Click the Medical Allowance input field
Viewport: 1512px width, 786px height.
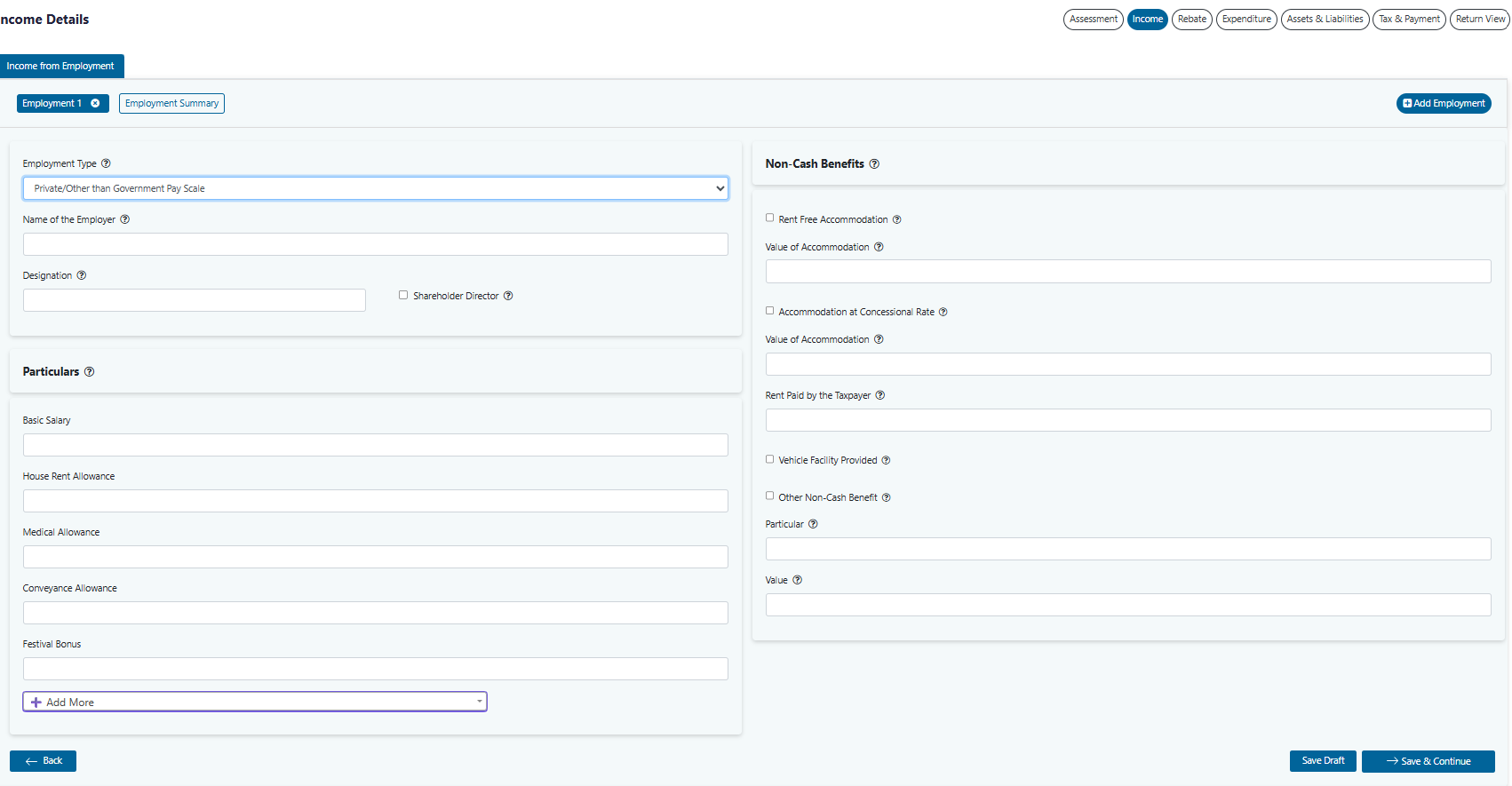376,557
